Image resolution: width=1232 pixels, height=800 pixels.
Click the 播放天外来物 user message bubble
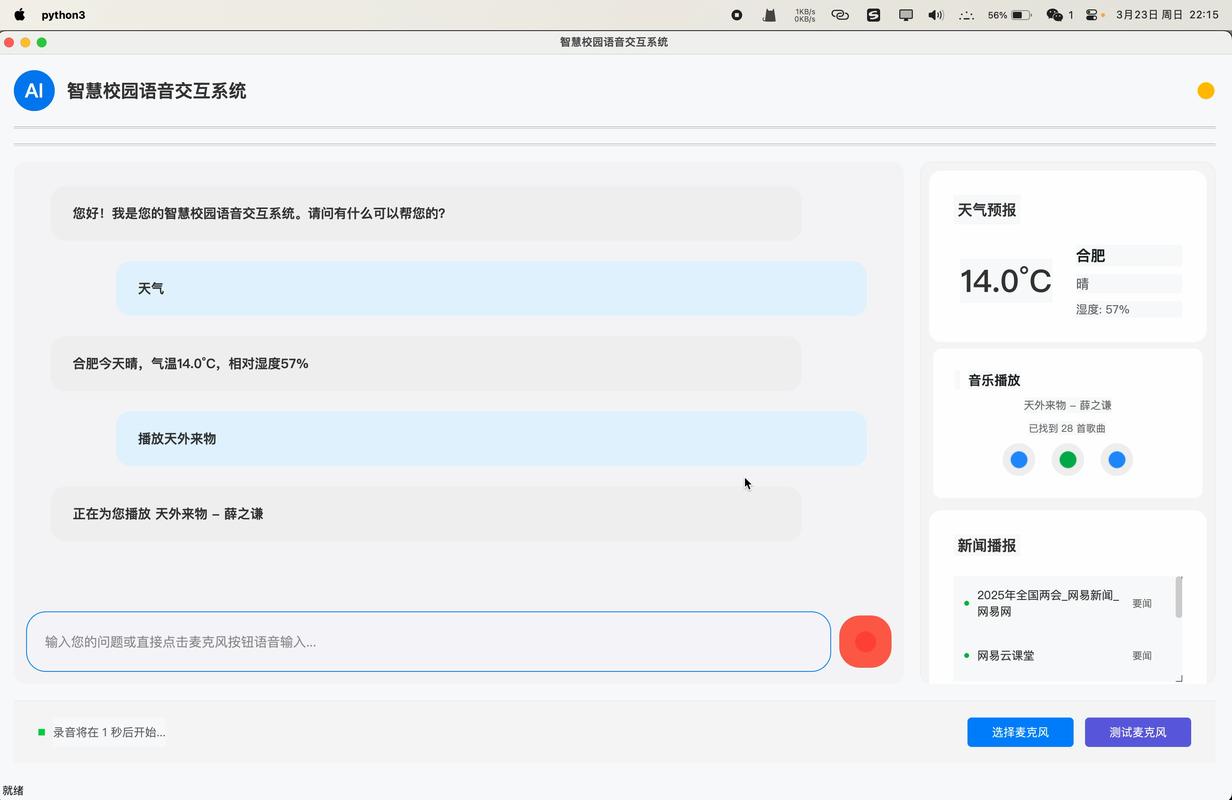(491, 438)
